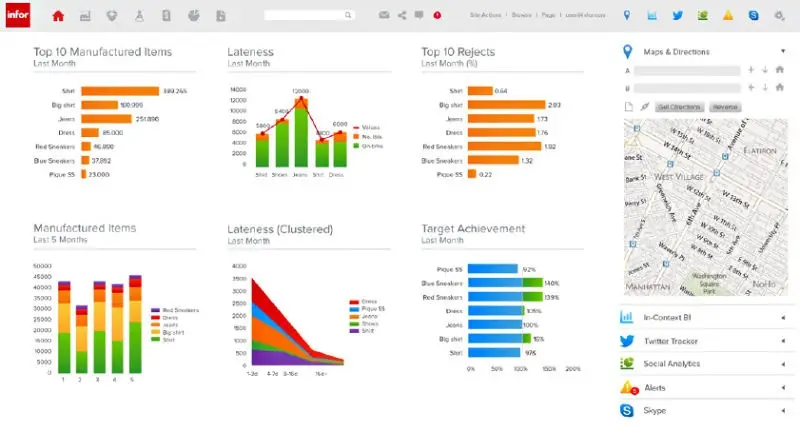Expand the Twitter Tracker panel
The height and width of the screenshot is (427, 800).
pyautogui.click(x=783, y=341)
